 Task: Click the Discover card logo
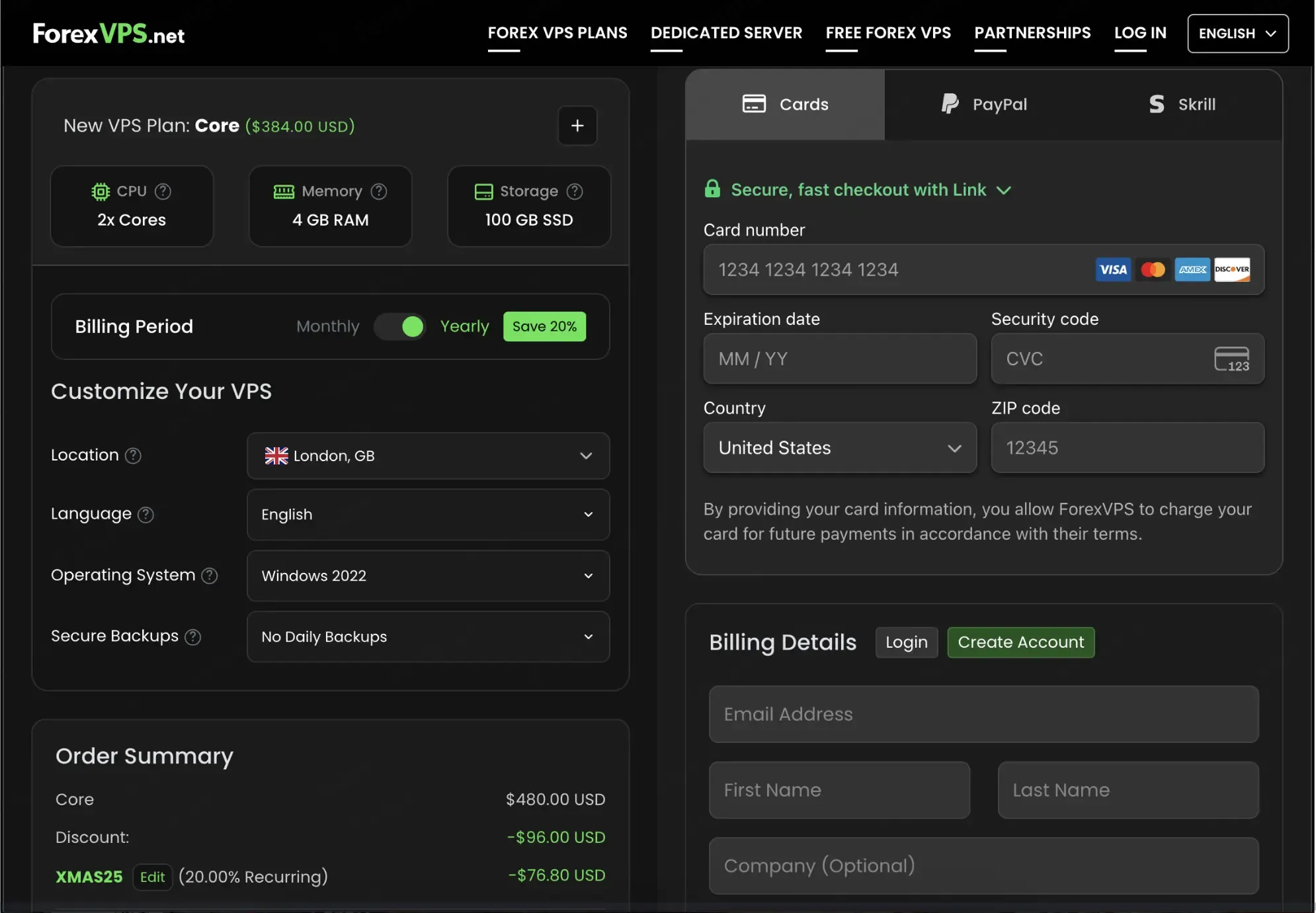1232,269
